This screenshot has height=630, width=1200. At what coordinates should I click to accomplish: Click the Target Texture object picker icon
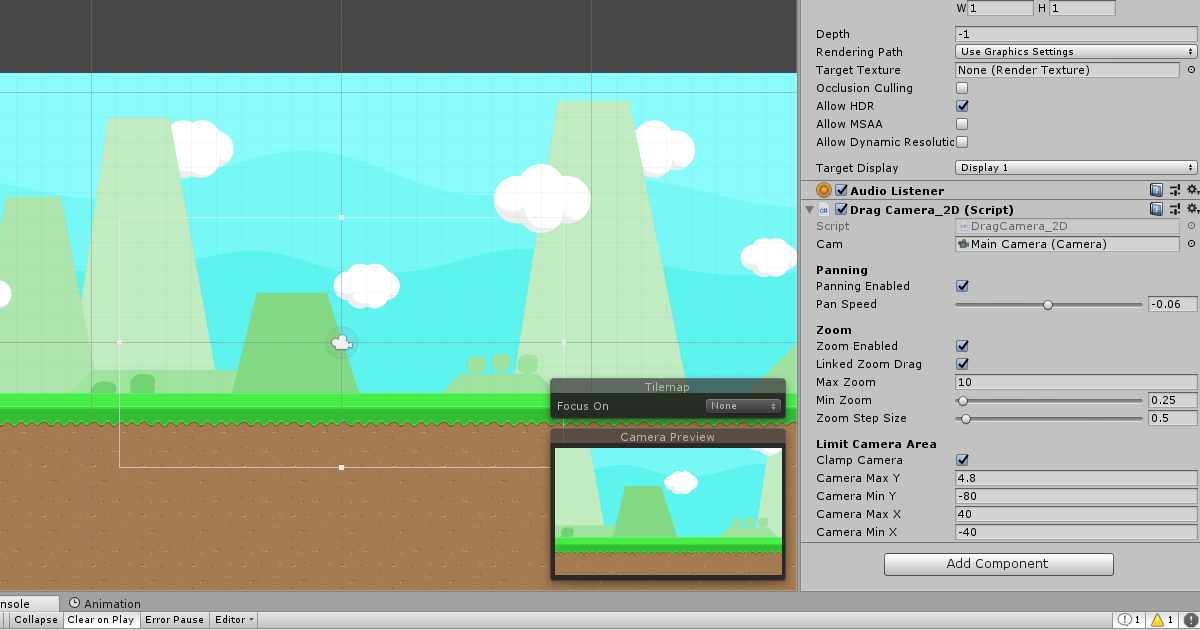tap(1191, 70)
